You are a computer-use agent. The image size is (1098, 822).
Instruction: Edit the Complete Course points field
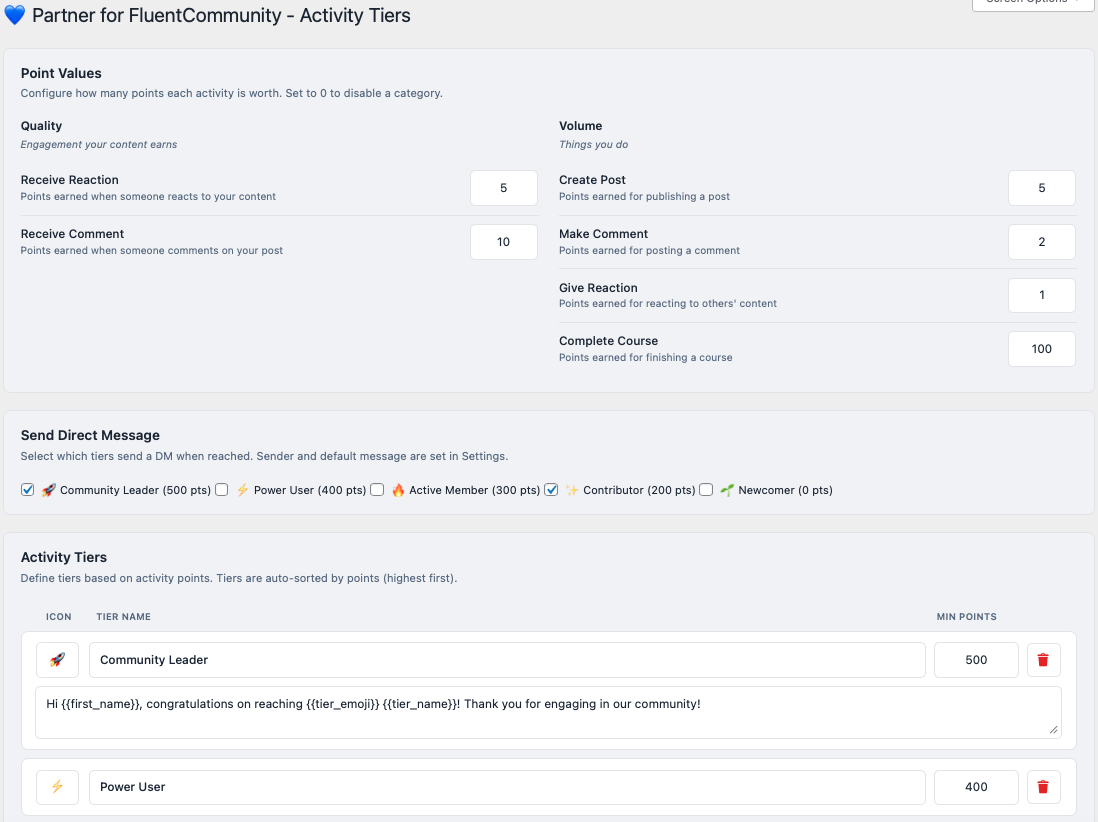click(1041, 349)
